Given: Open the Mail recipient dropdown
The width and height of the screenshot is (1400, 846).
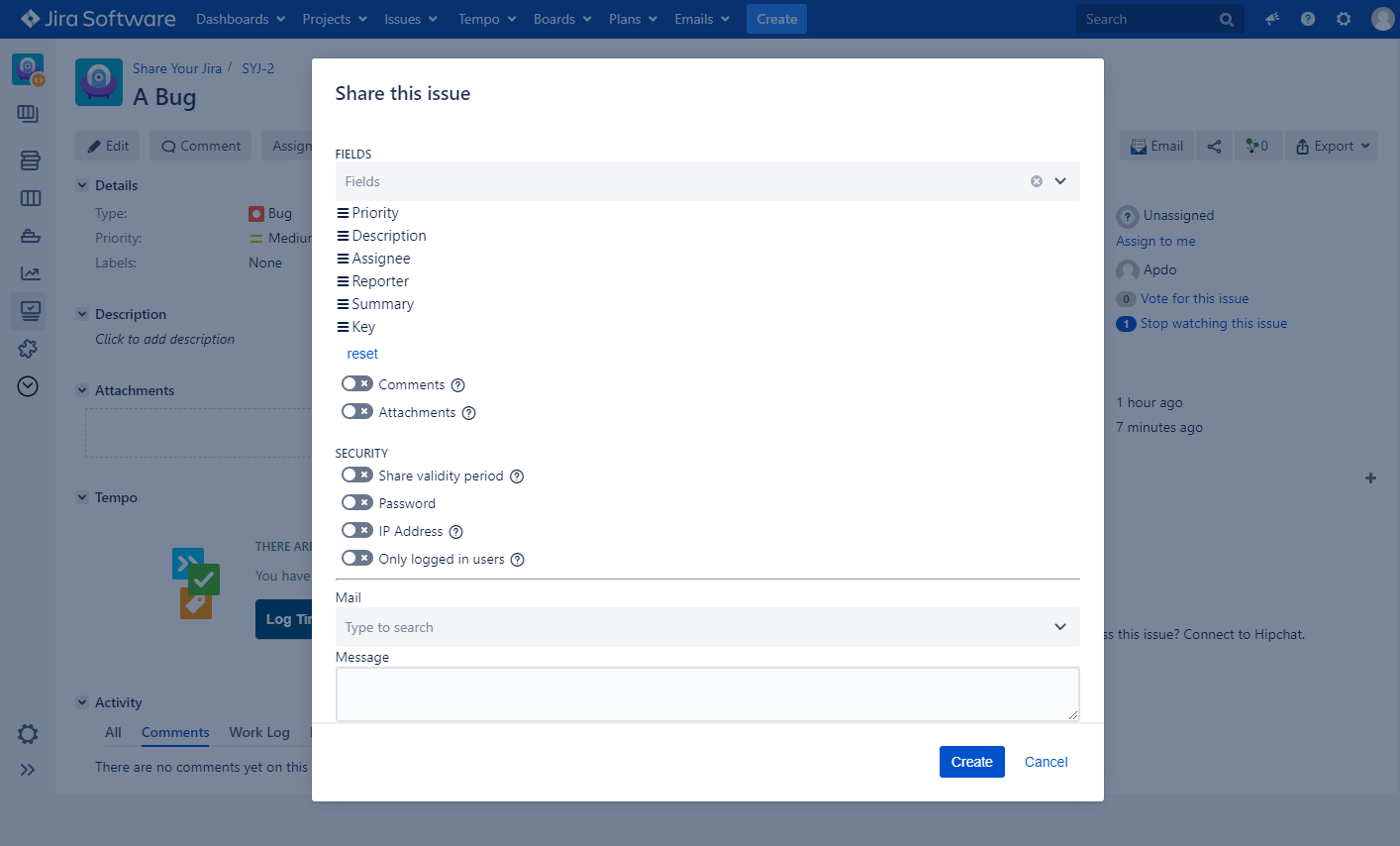Looking at the screenshot, I should point(1060,627).
